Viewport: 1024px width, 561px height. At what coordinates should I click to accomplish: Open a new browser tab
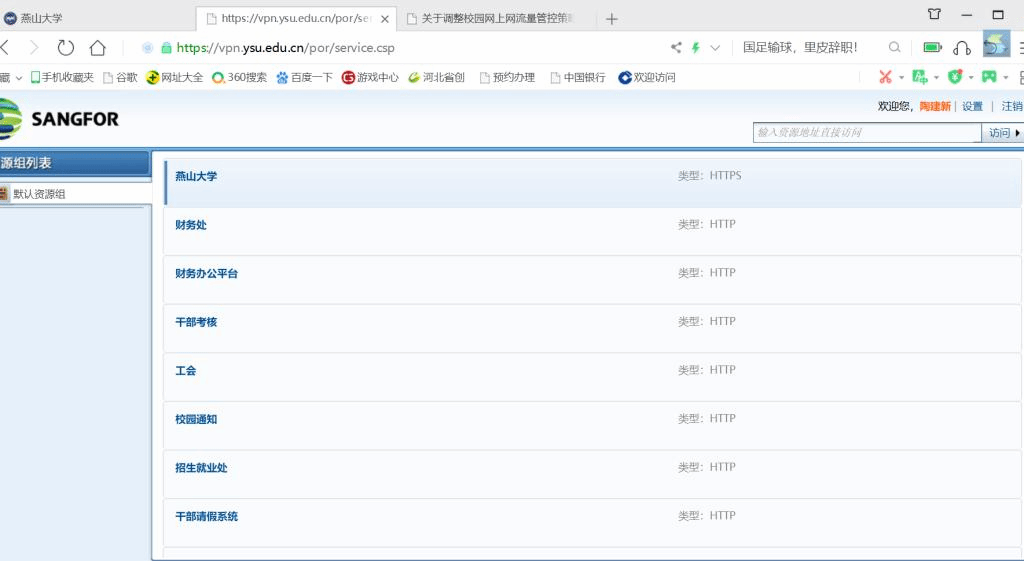click(x=612, y=18)
